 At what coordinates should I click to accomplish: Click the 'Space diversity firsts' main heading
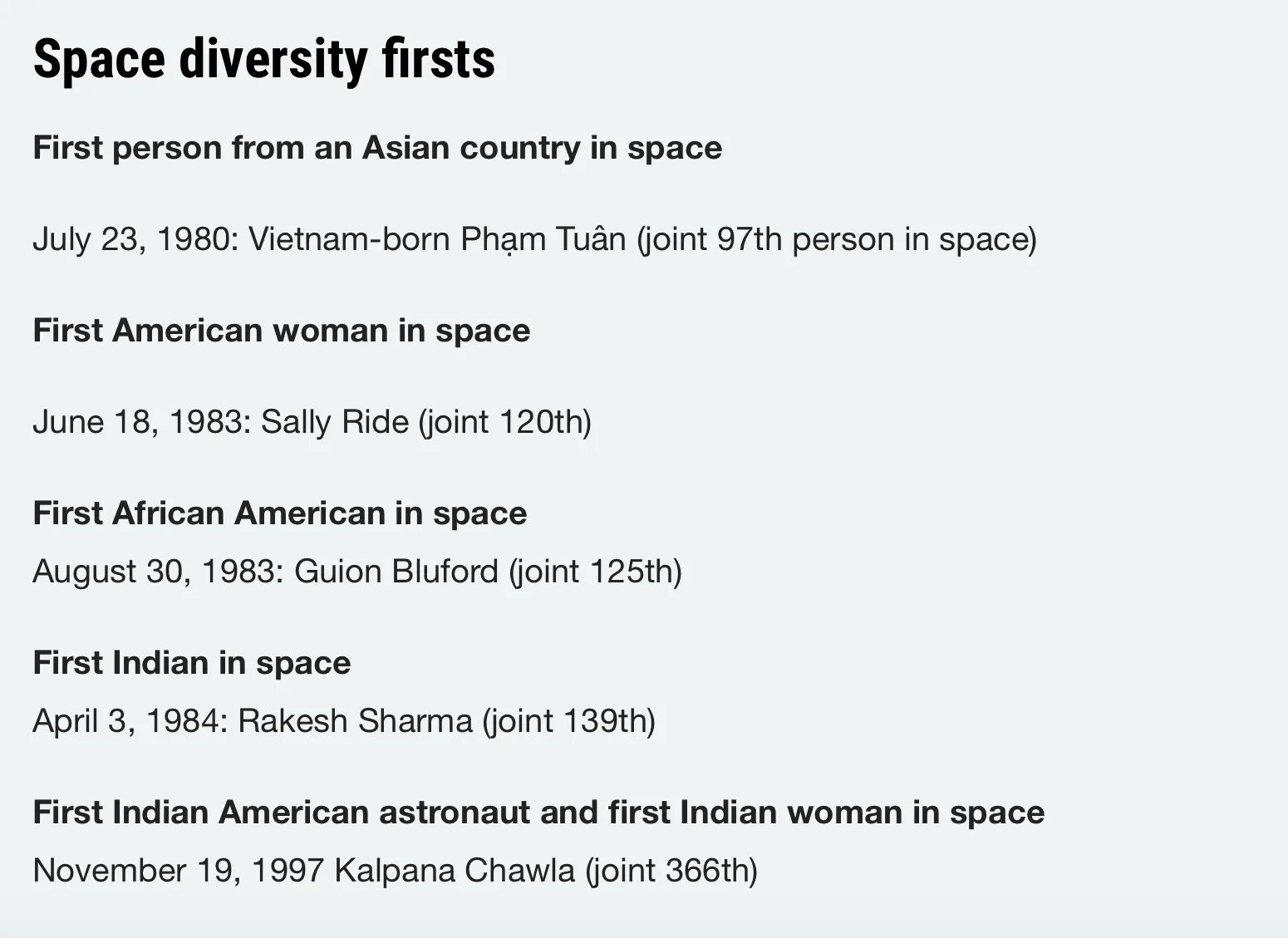[263, 60]
